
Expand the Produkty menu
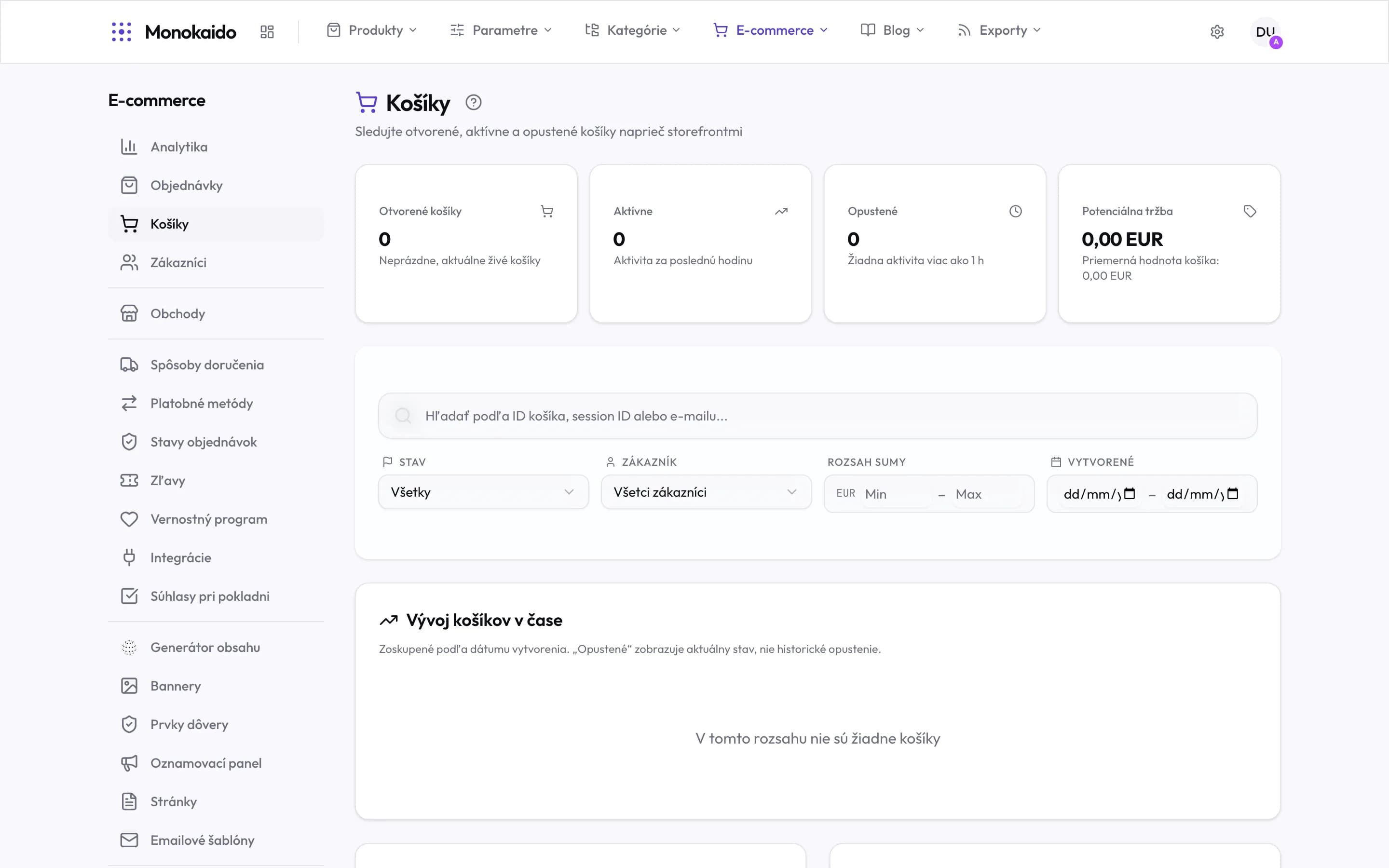[371, 30]
